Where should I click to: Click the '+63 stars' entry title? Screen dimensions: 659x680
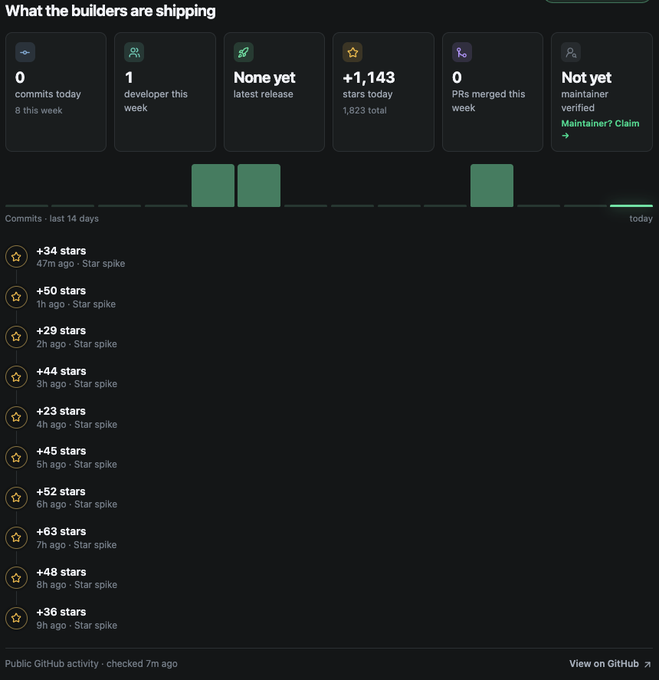pyautogui.click(x=61, y=531)
